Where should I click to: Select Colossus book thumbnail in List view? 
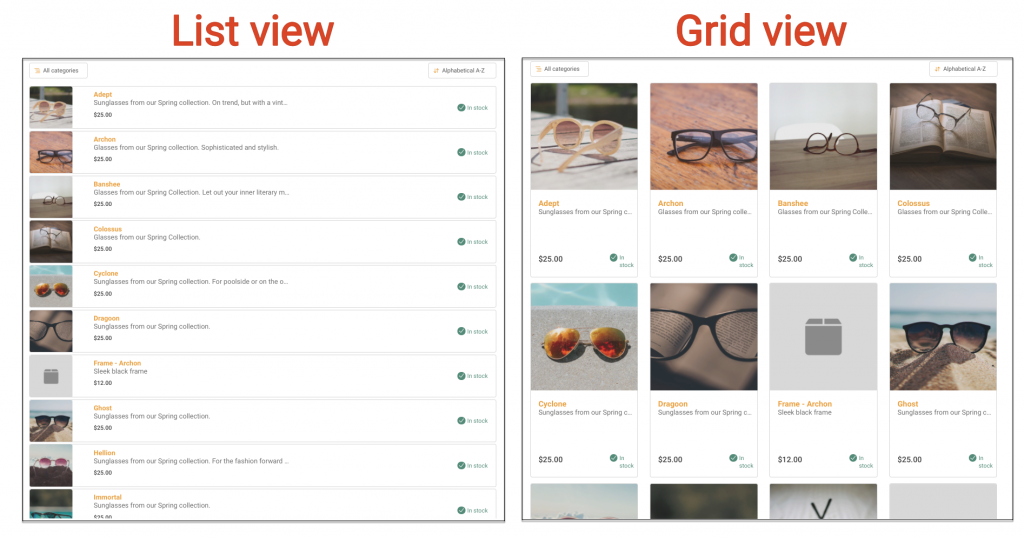51,242
